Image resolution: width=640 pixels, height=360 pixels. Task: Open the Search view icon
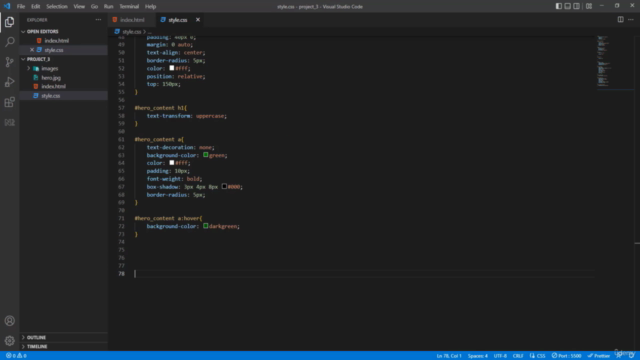(x=9, y=42)
